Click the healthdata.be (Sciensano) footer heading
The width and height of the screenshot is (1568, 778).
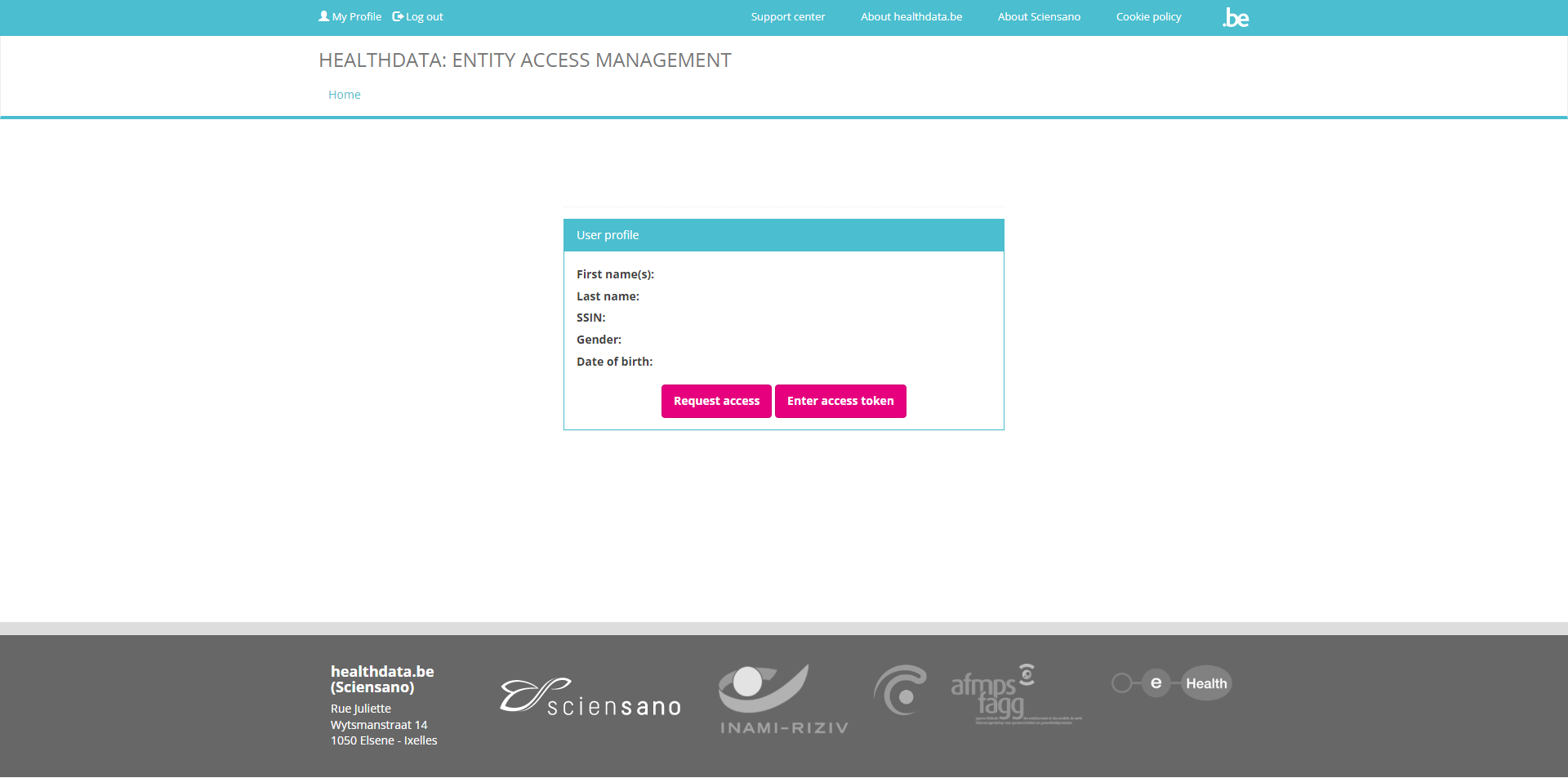[382, 679]
